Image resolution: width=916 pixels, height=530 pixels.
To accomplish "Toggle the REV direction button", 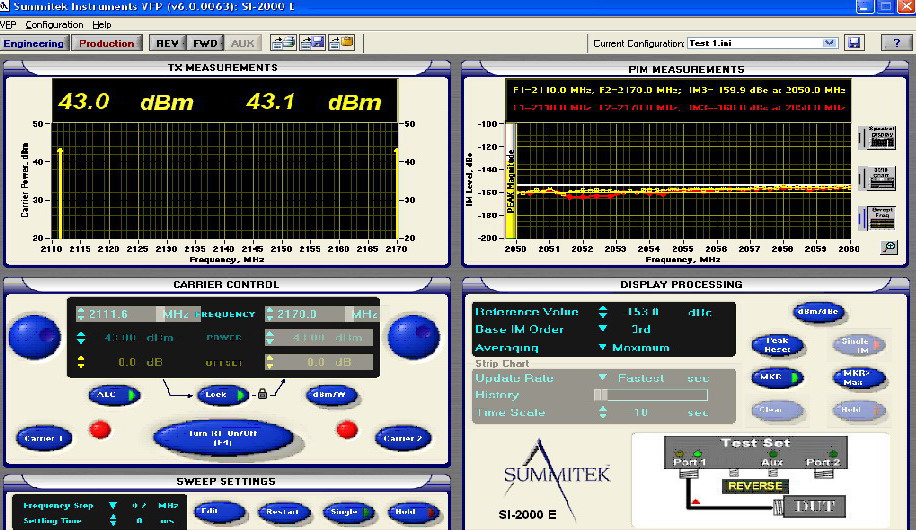I will click(x=167, y=43).
